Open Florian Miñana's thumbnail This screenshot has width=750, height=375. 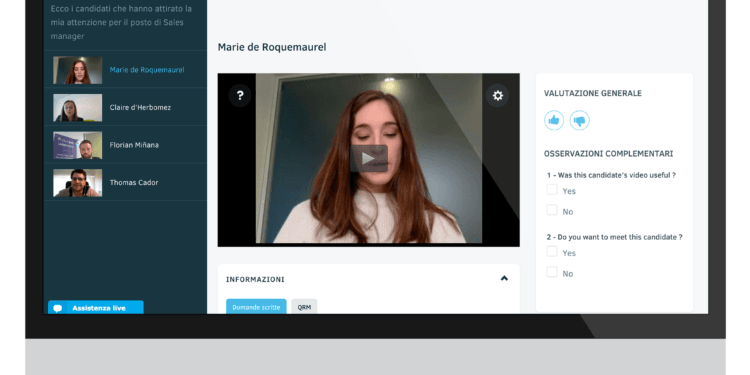[77, 145]
